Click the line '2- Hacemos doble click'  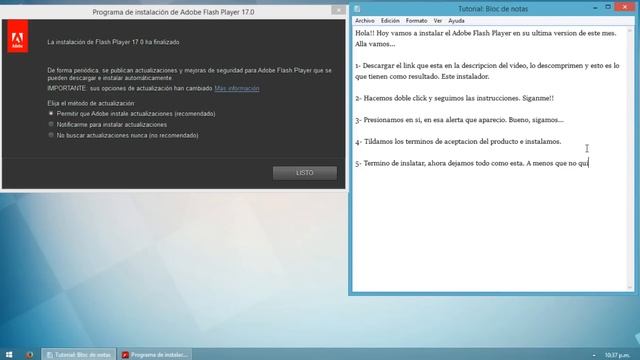(x=454, y=98)
